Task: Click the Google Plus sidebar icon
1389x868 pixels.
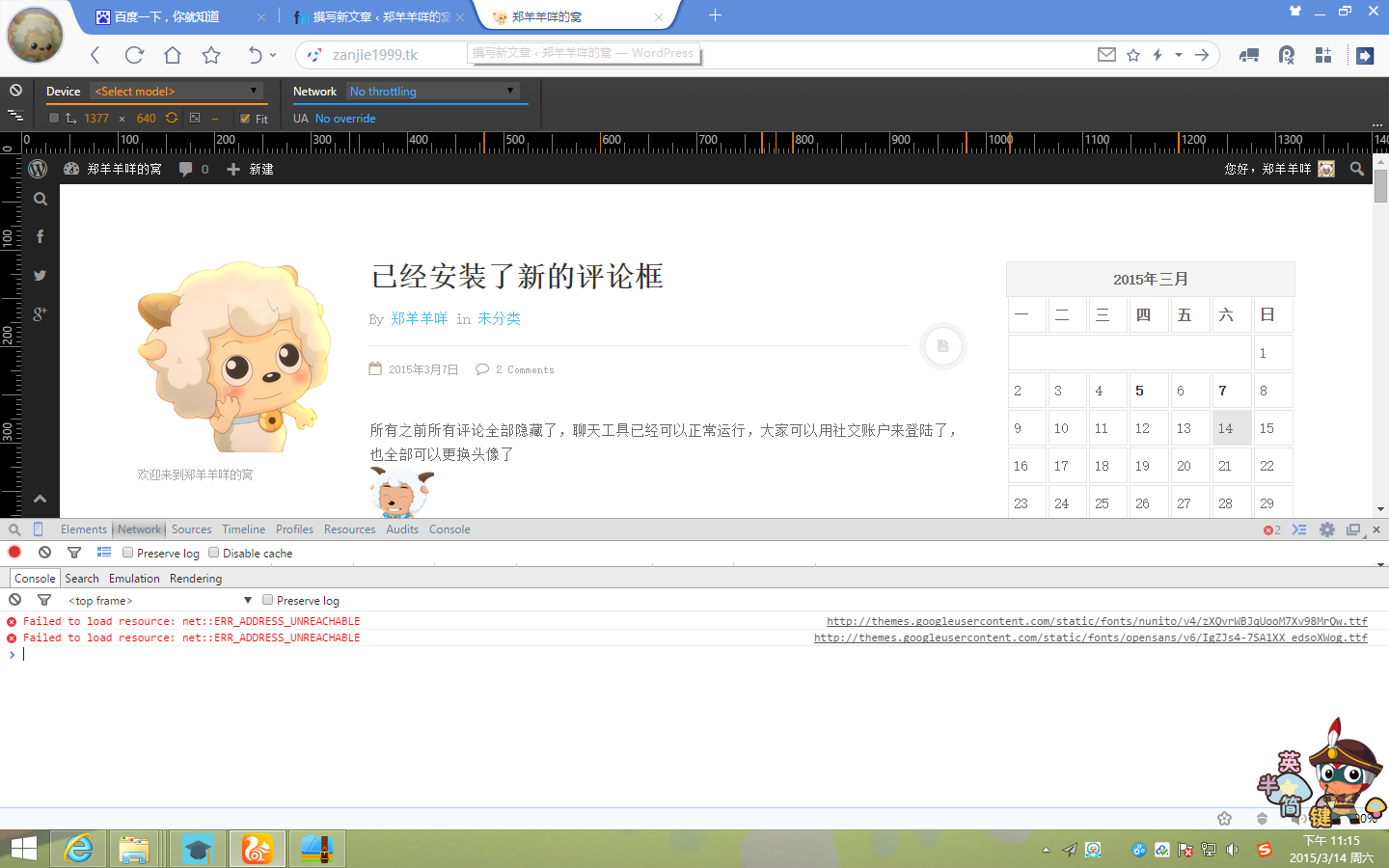Action: 40,314
